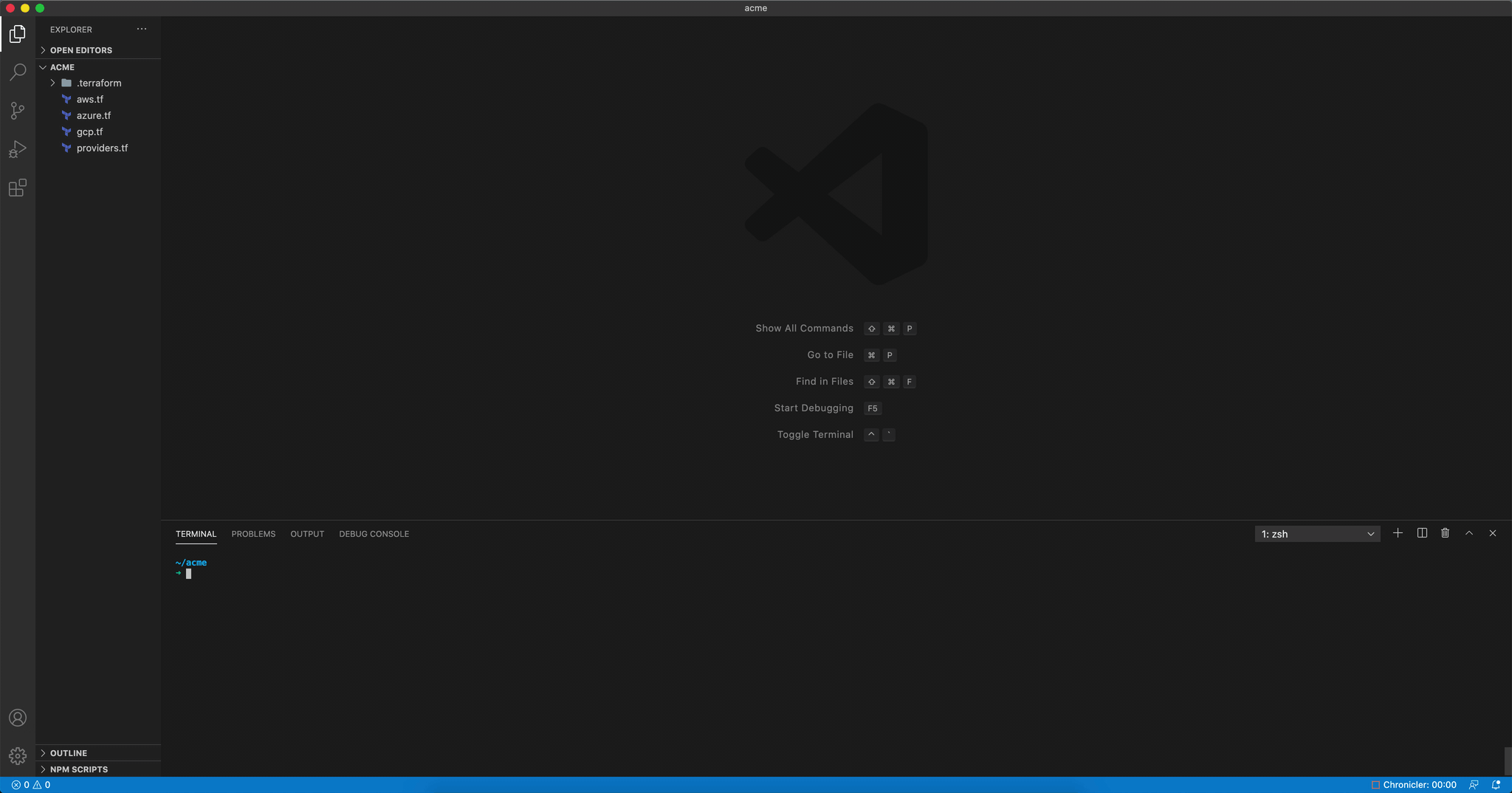This screenshot has width=1512, height=793.
Task: Create a new terminal with plus icon
Action: click(1398, 533)
